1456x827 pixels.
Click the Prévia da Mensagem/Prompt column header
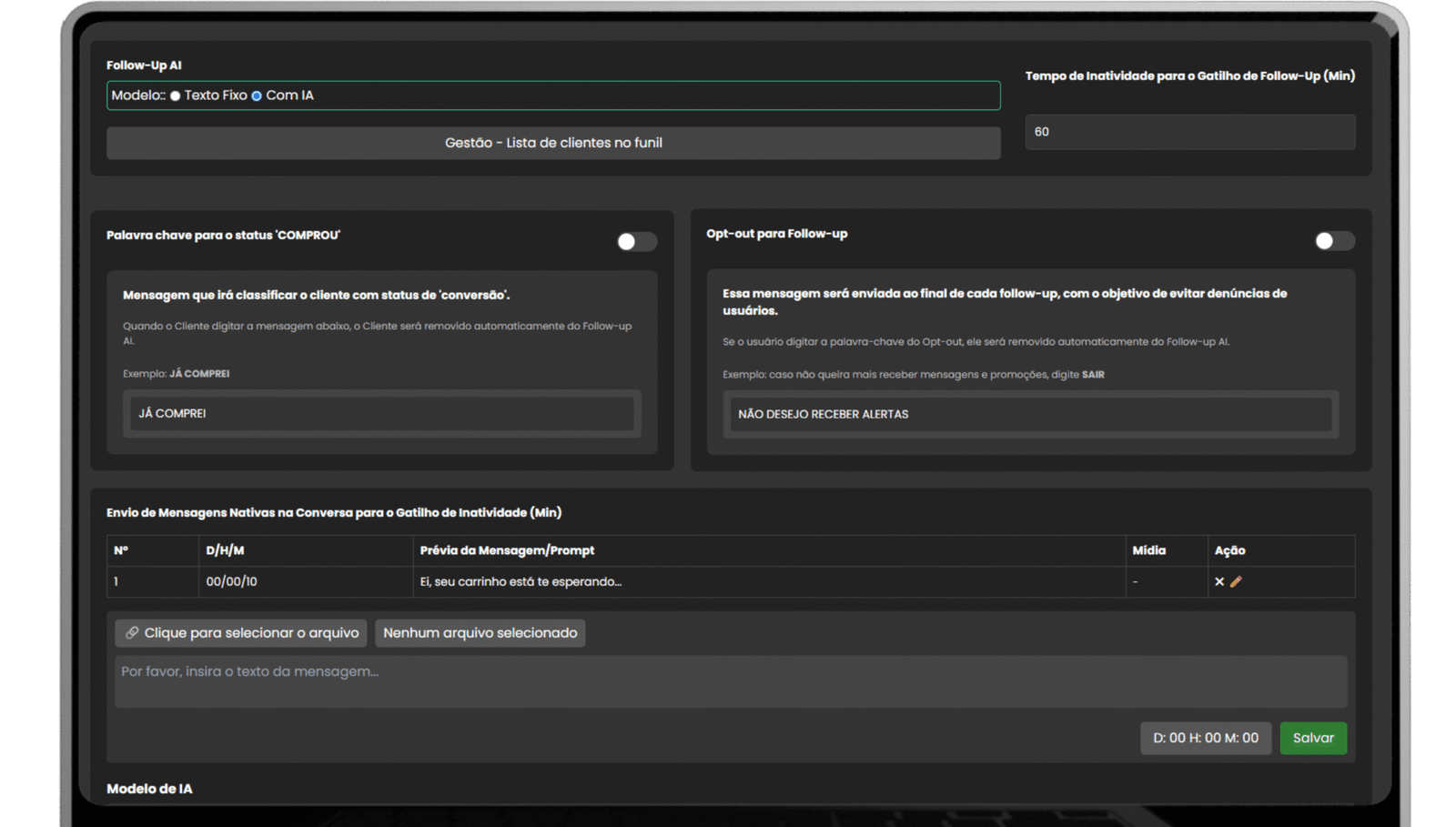click(507, 550)
